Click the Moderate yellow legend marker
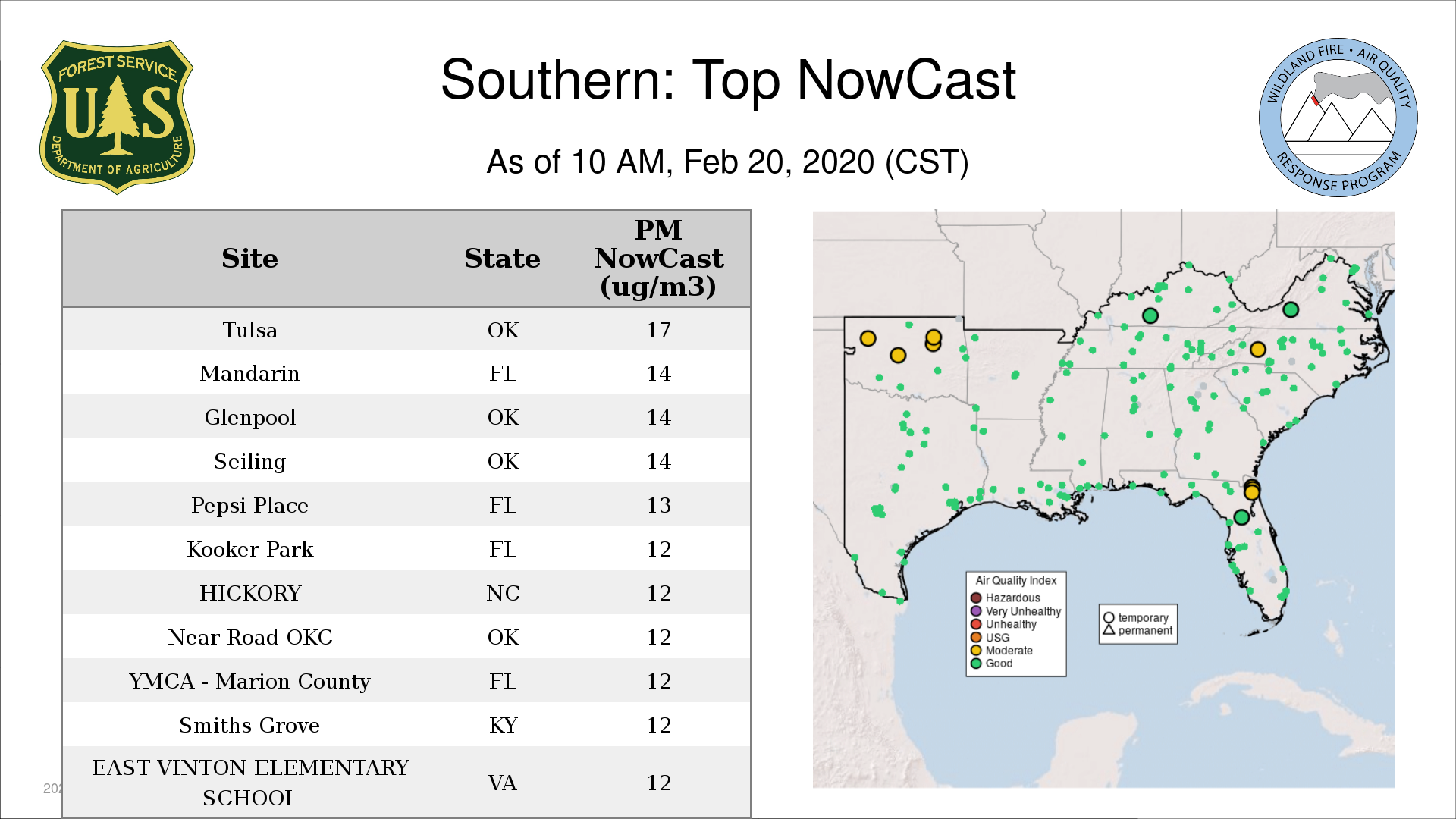1456x819 pixels. [976, 651]
